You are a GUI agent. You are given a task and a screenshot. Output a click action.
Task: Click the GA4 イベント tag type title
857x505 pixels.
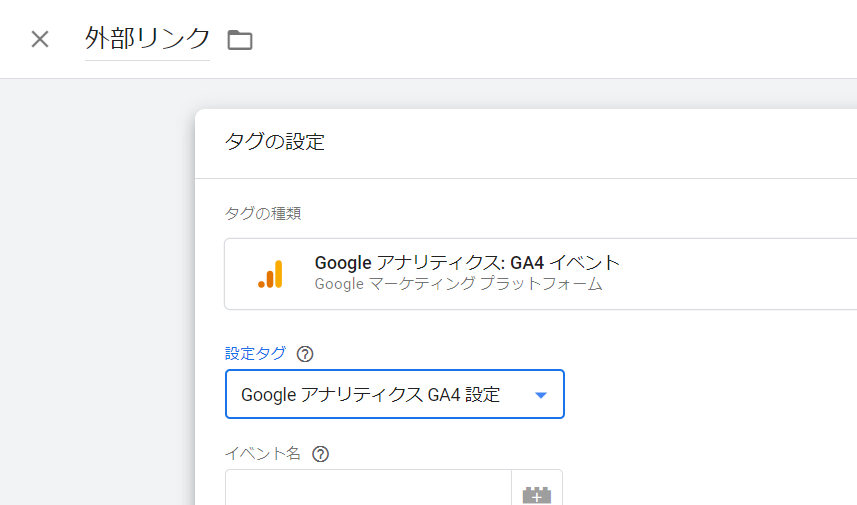click(467, 263)
